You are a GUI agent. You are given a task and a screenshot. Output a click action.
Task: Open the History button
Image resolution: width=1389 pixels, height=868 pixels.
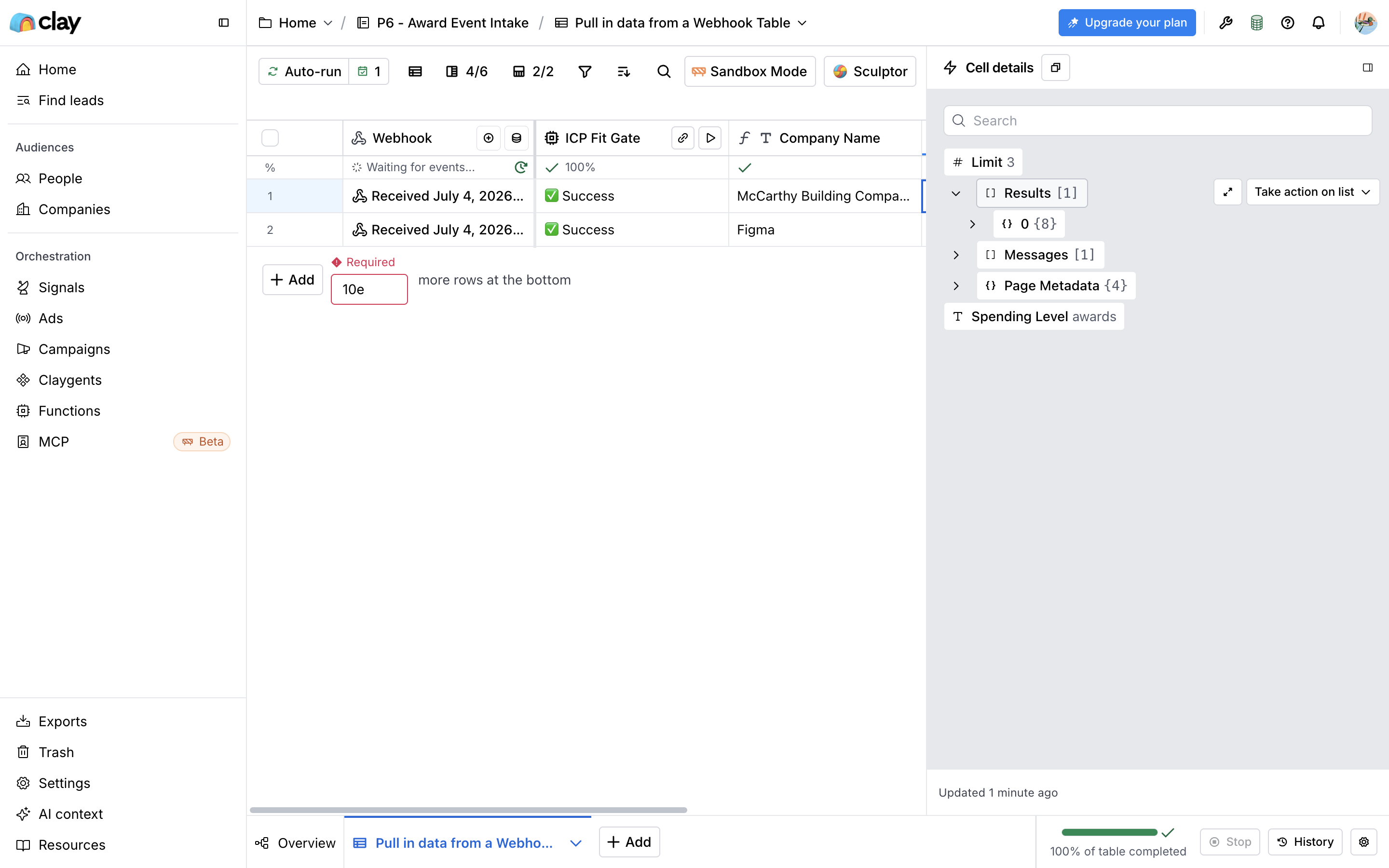1305,841
